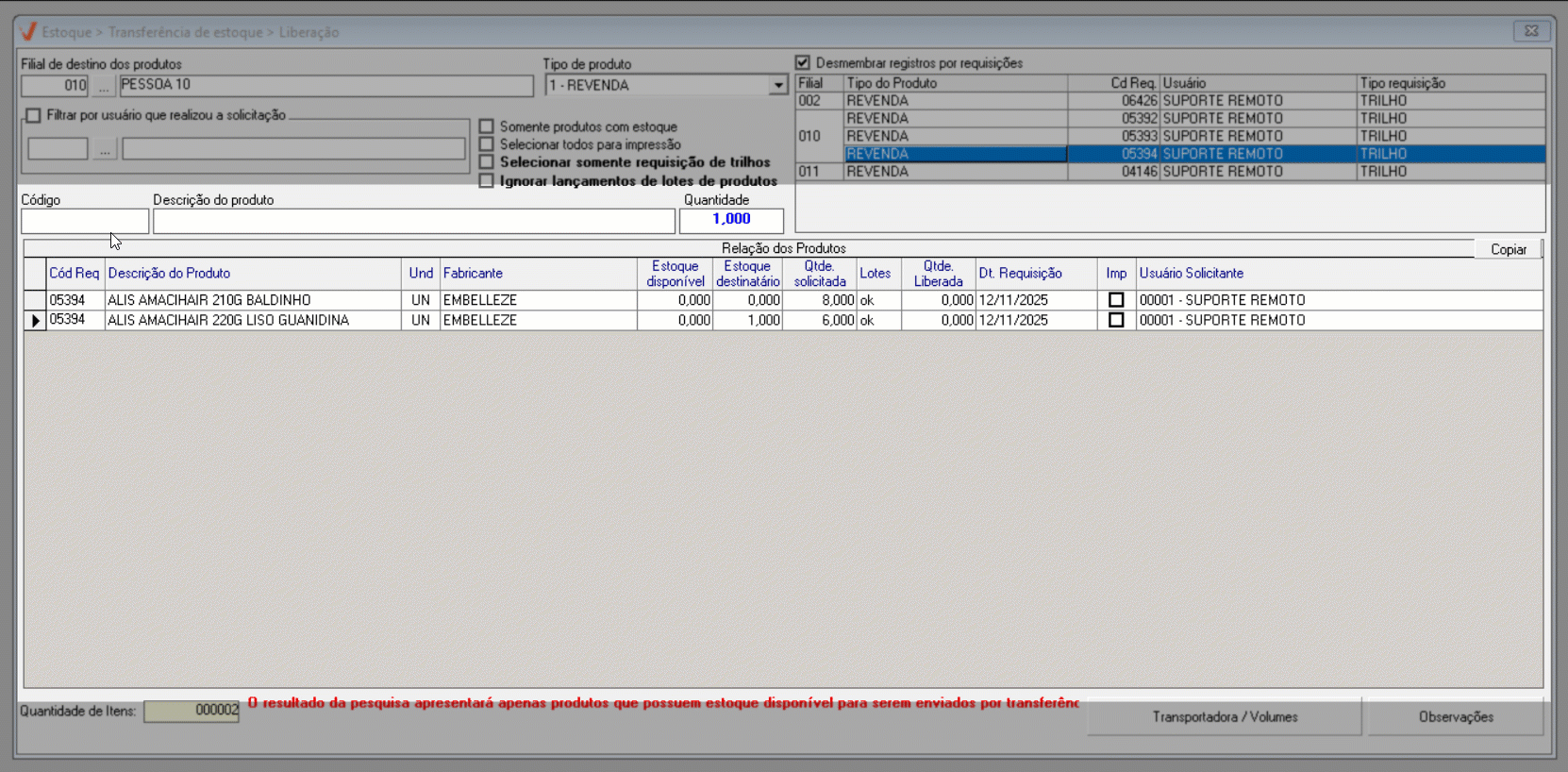Check Selecionar todos para impressão
This screenshot has width=1568, height=772.
point(487,144)
